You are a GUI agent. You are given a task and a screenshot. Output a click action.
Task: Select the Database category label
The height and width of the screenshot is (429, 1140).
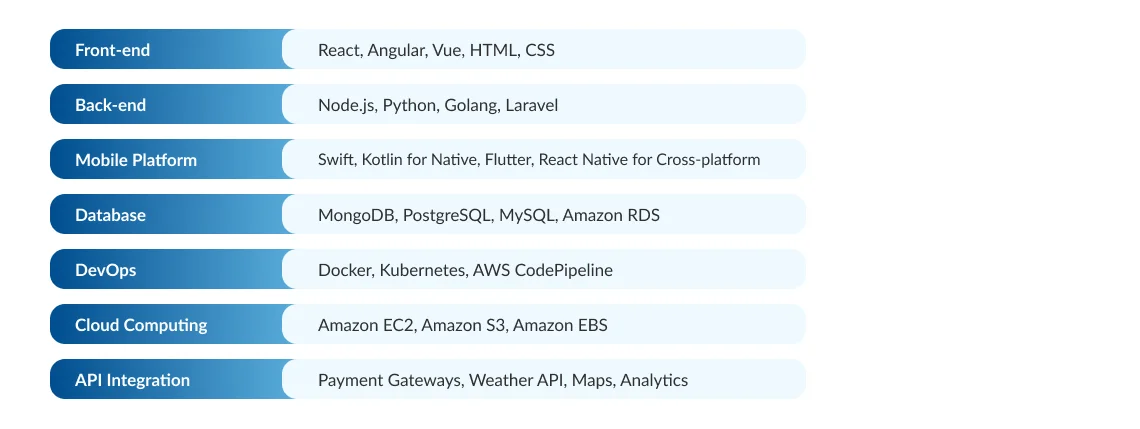pos(110,215)
